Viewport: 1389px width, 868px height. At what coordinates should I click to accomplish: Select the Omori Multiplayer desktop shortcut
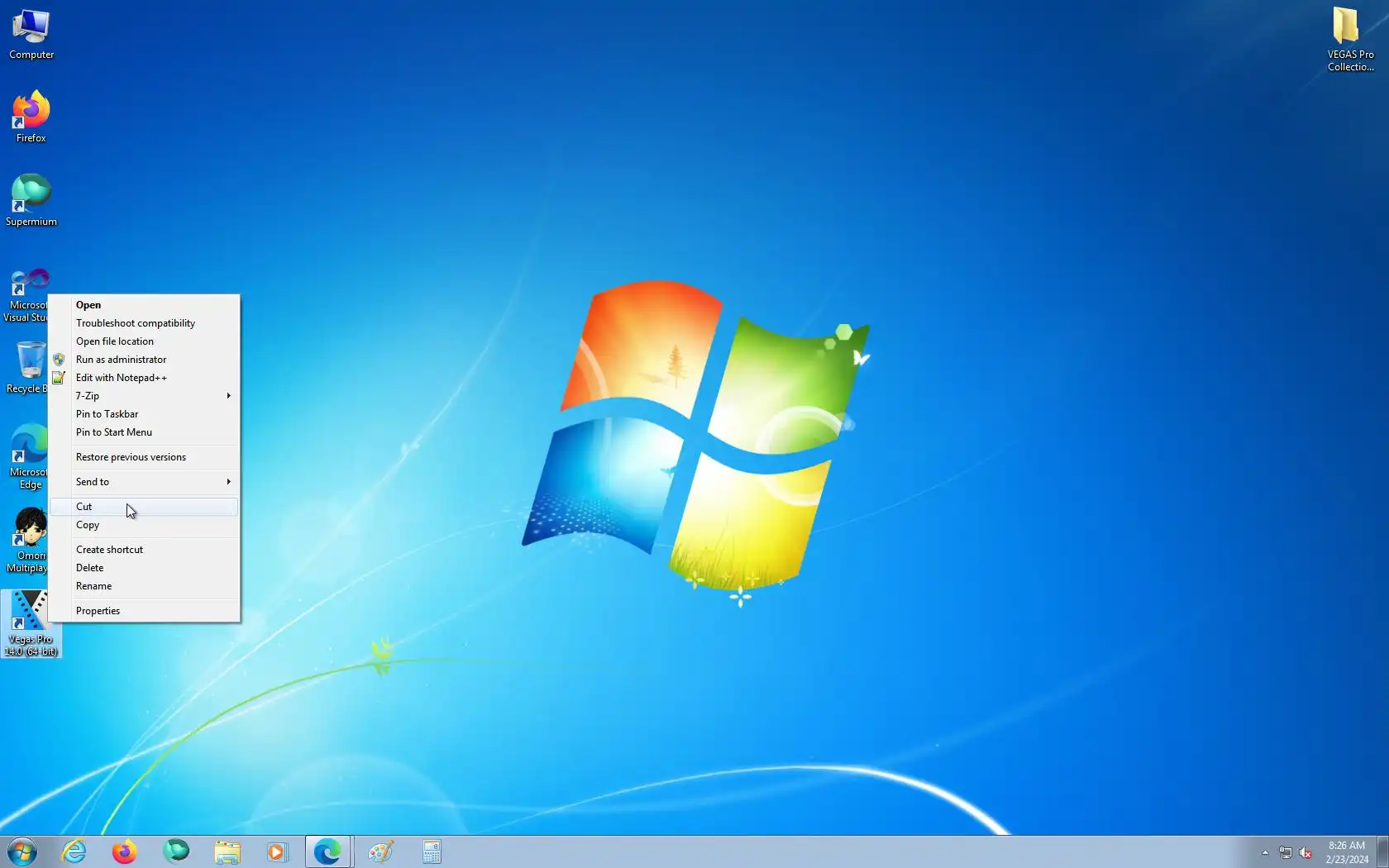pyautogui.click(x=26, y=541)
